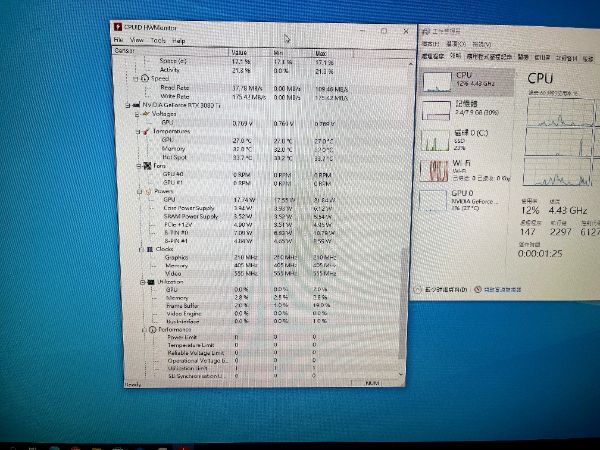Viewport: 600px width, 450px height.
Task: Collapse the Clocks group
Action: [141, 249]
